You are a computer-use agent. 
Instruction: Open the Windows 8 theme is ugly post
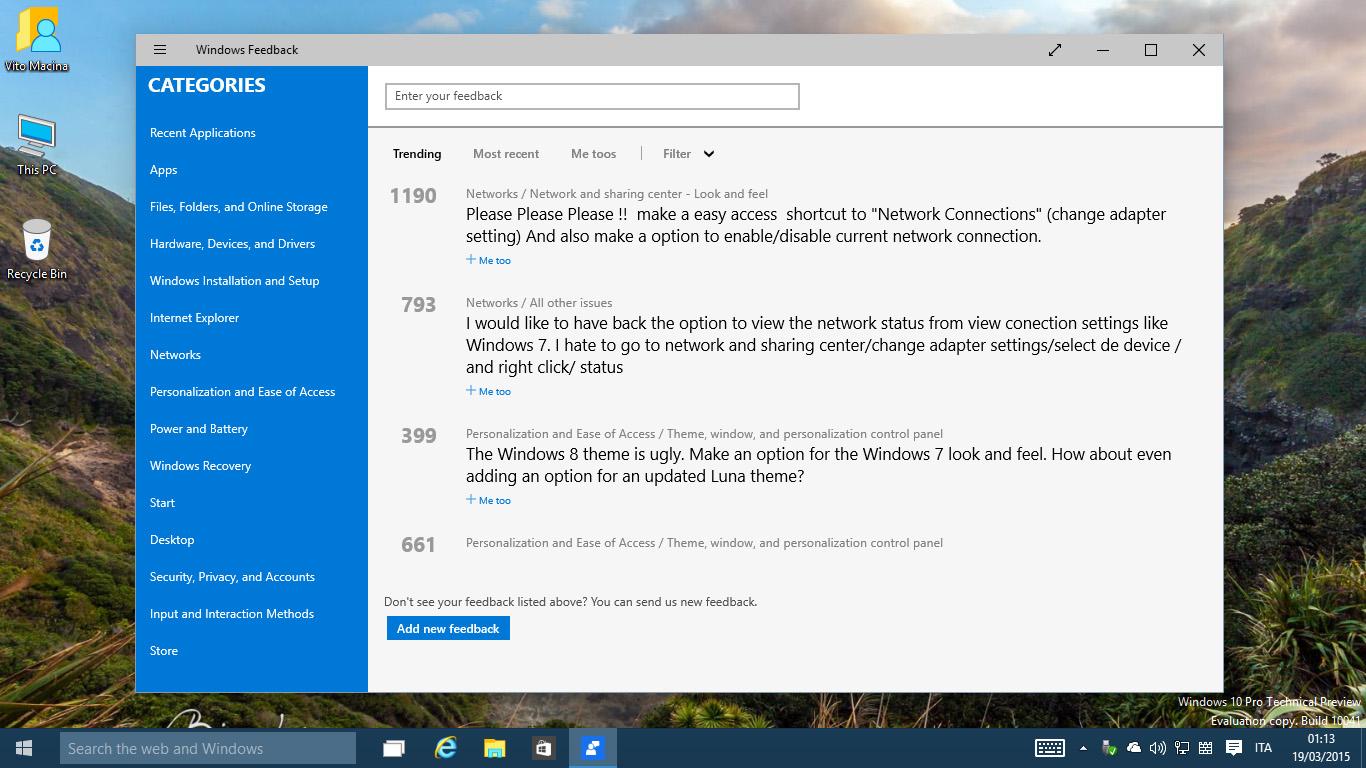(x=818, y=465)
